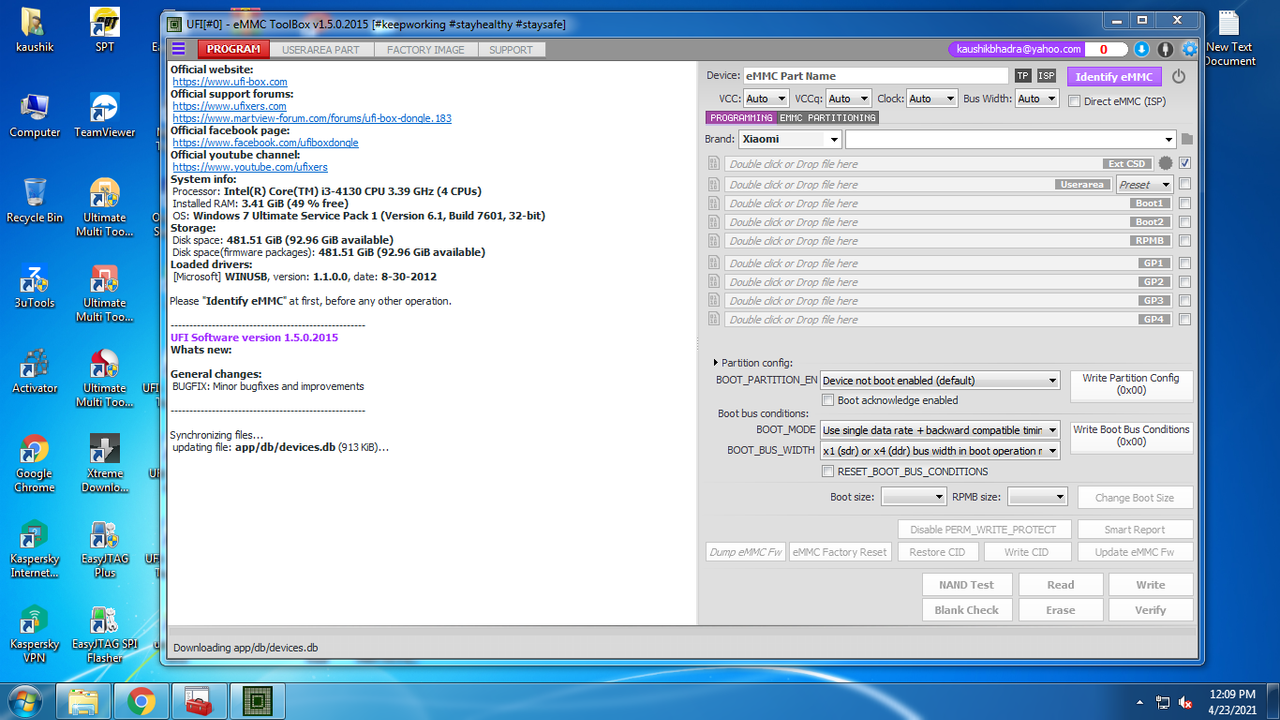Open the BOOT_MODE dropdown
1280x720 pixels.
tap(939, 430)
